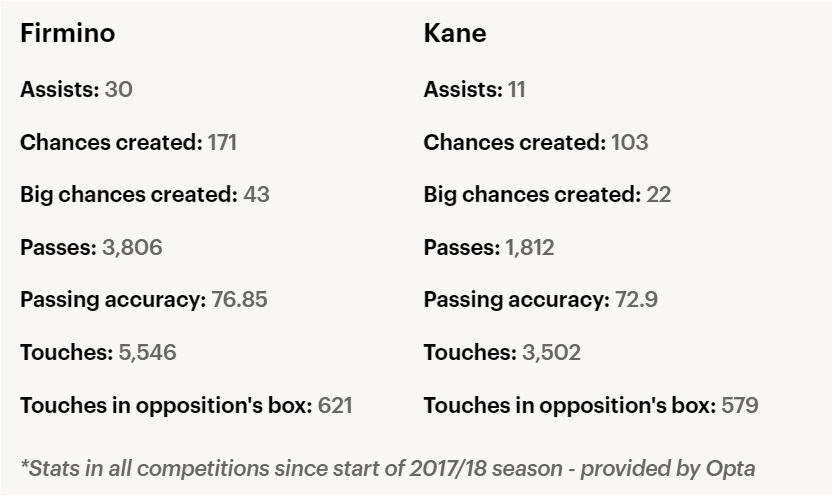Click Kane's Chances created stat 103
Image resolution: width=833 pixels, height=496 pixels.
[x=629, y=142]
